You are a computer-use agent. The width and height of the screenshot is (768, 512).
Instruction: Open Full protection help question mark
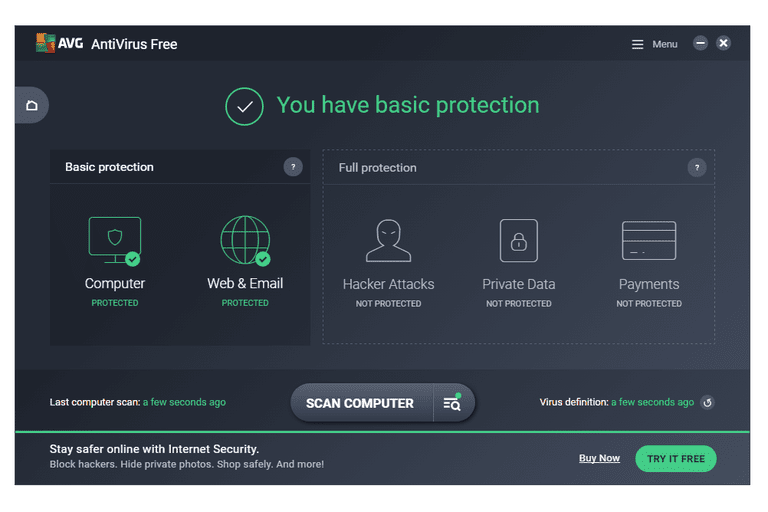(x=696, y=168)
